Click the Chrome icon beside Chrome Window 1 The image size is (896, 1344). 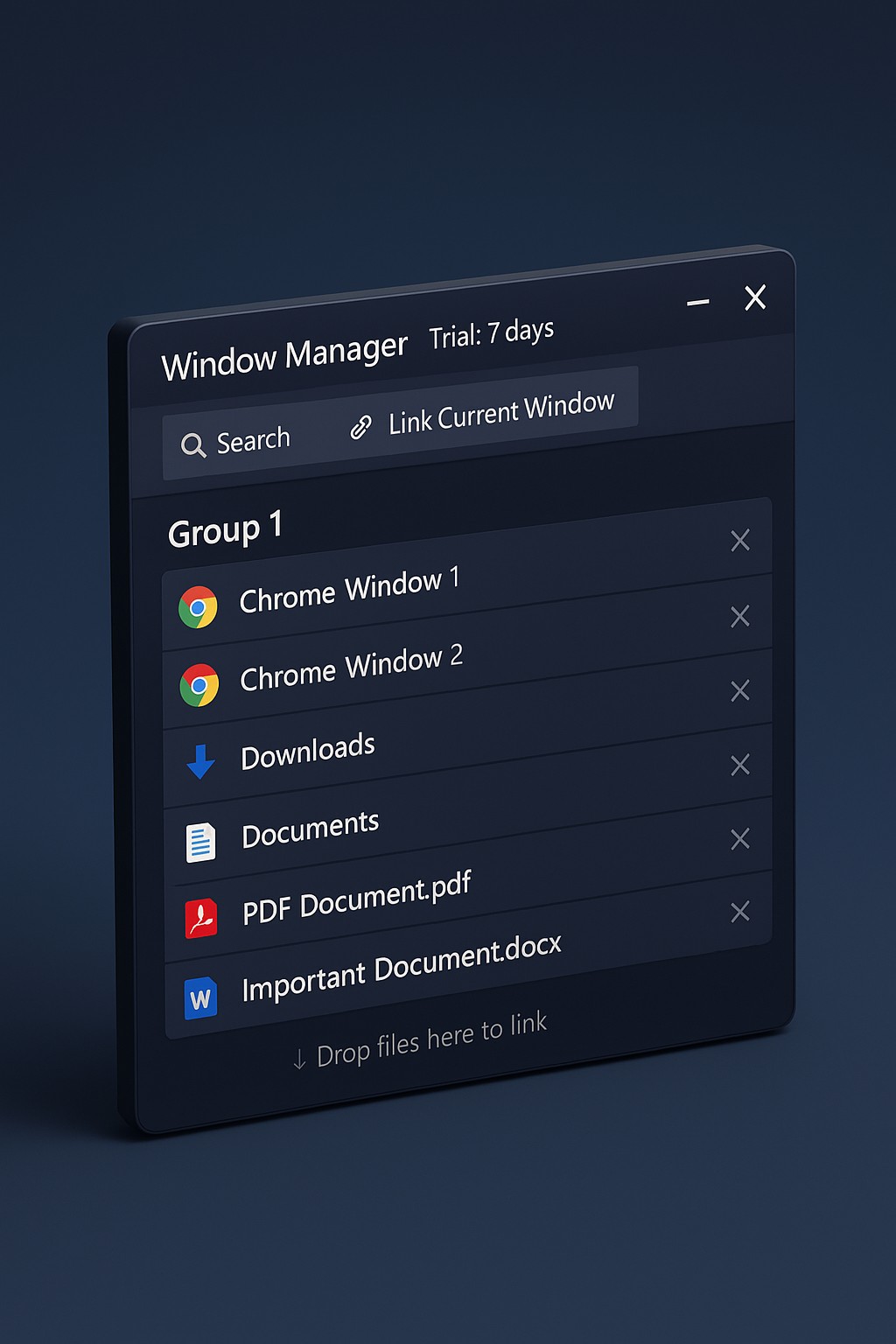[199, 605]
